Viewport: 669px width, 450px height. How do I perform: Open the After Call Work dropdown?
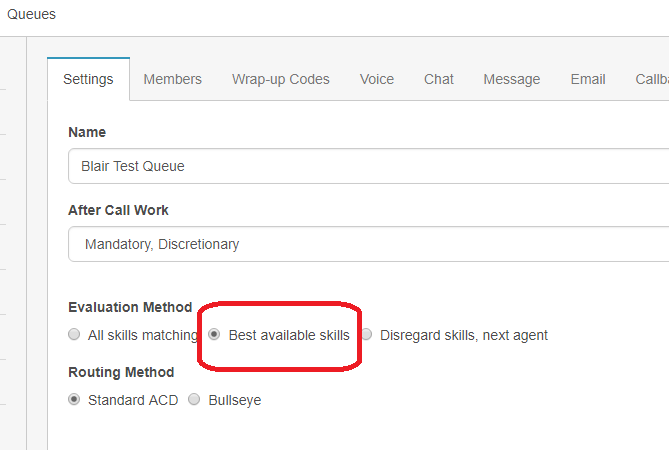tap(369, 244)
